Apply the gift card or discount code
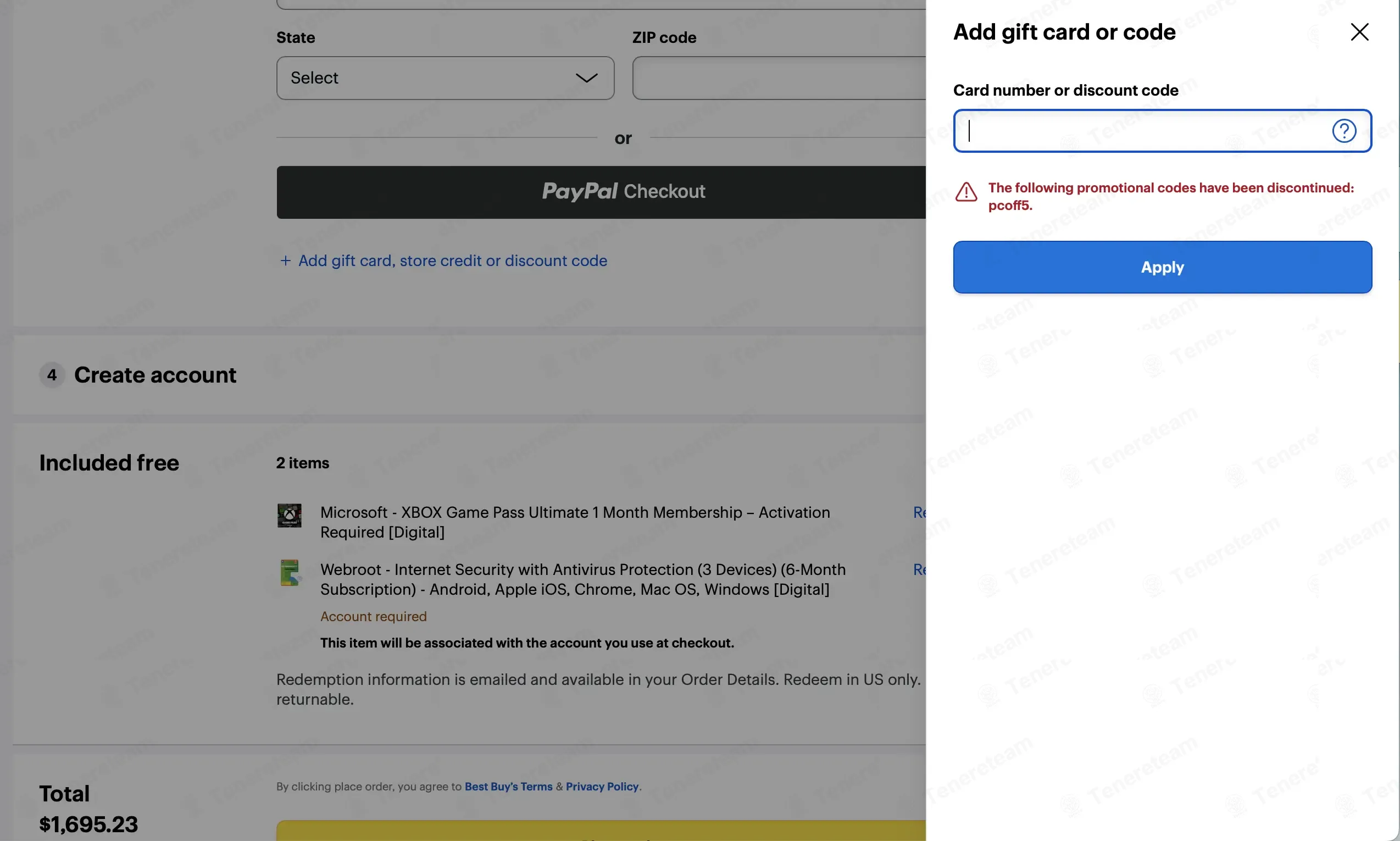The image size is (1400, 841). click(x=1162, y=267)
